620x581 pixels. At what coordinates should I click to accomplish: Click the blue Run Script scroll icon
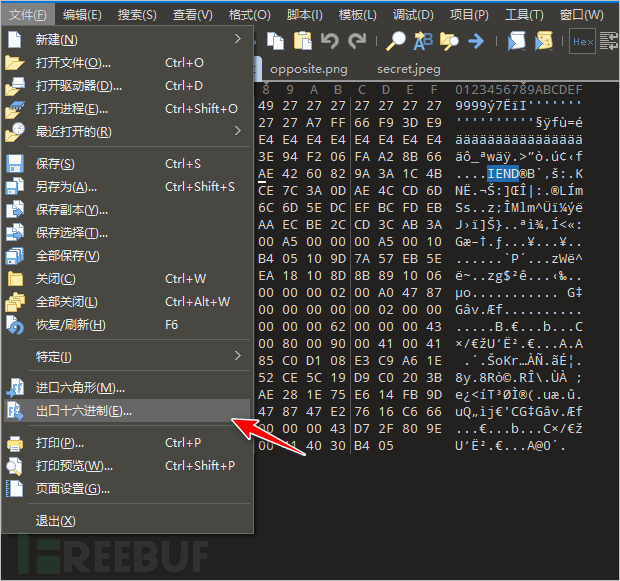pyautogui.click(x=516, y=41)
